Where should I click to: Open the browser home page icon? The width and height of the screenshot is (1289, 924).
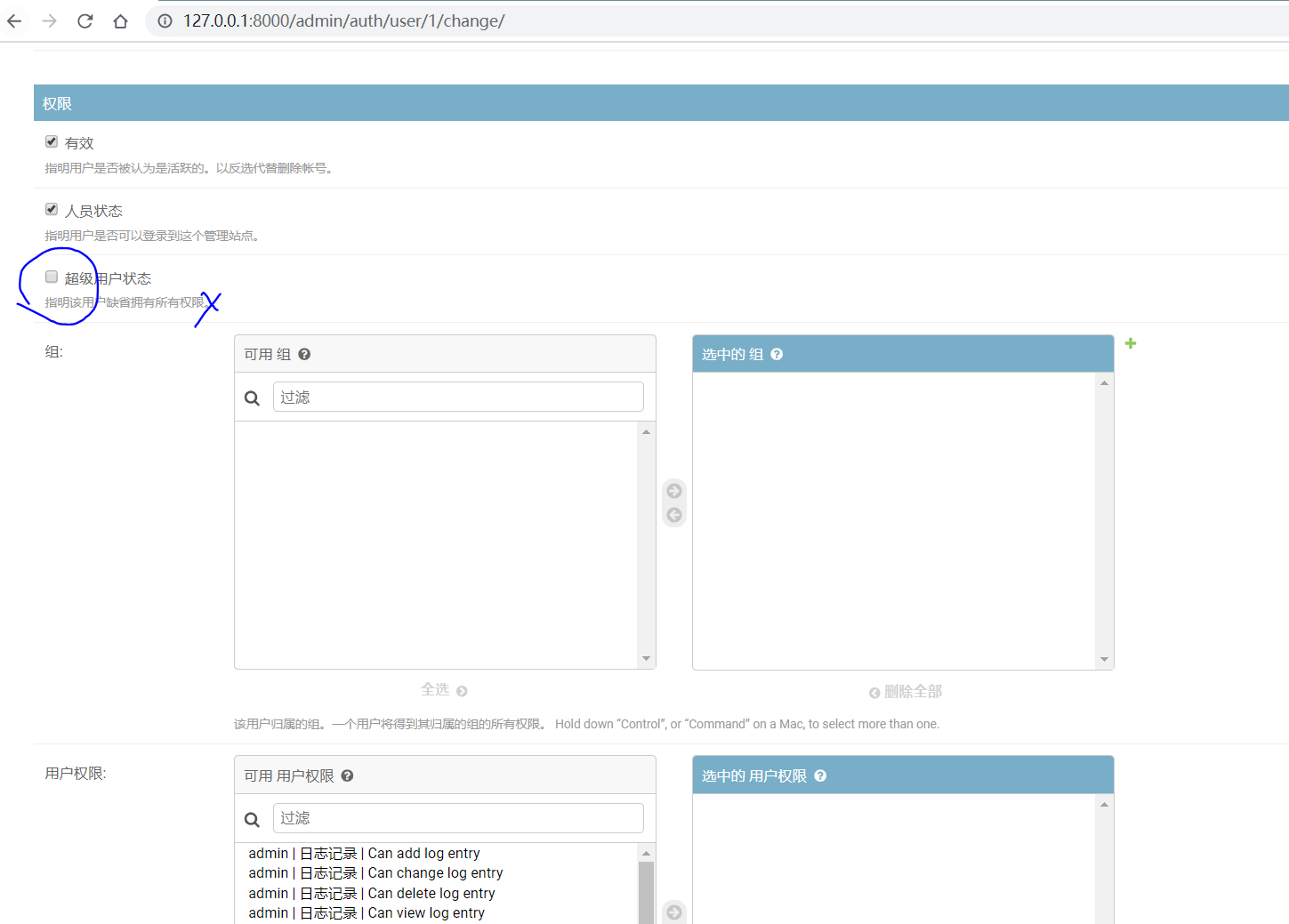point(121,21)
